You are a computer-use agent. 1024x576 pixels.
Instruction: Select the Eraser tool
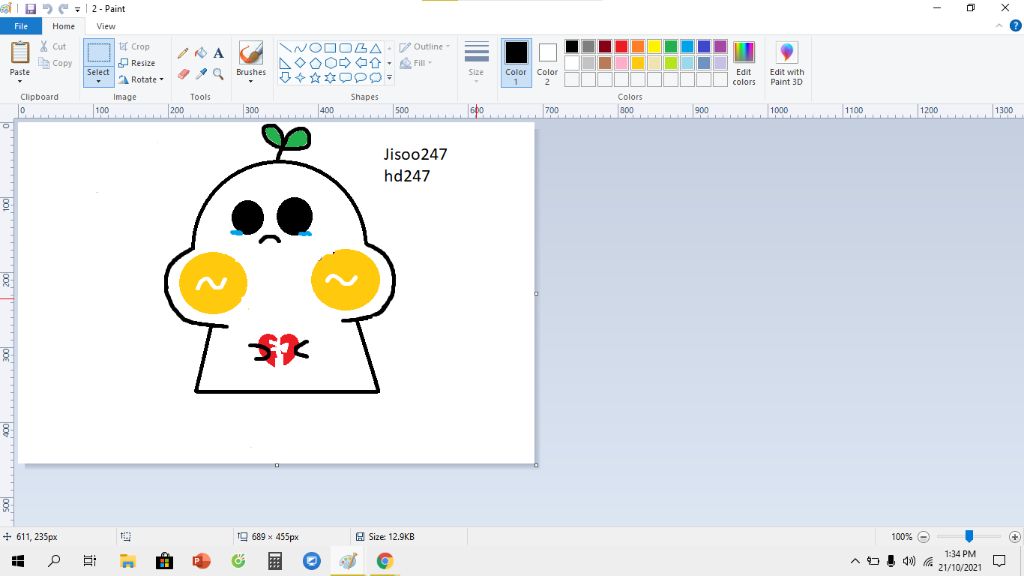point(183,74)
